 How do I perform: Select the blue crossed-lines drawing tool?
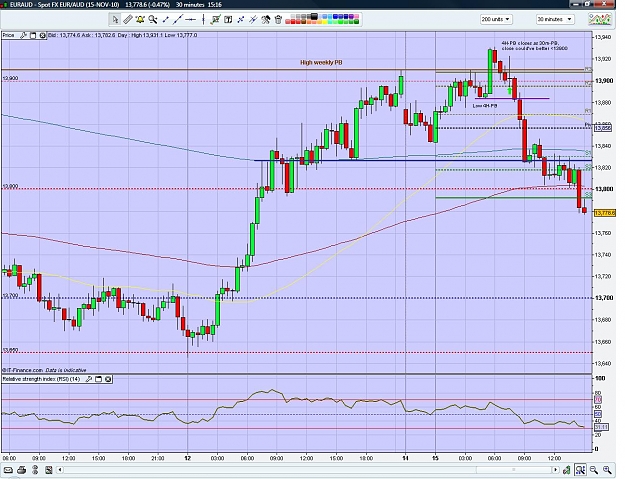241,19
